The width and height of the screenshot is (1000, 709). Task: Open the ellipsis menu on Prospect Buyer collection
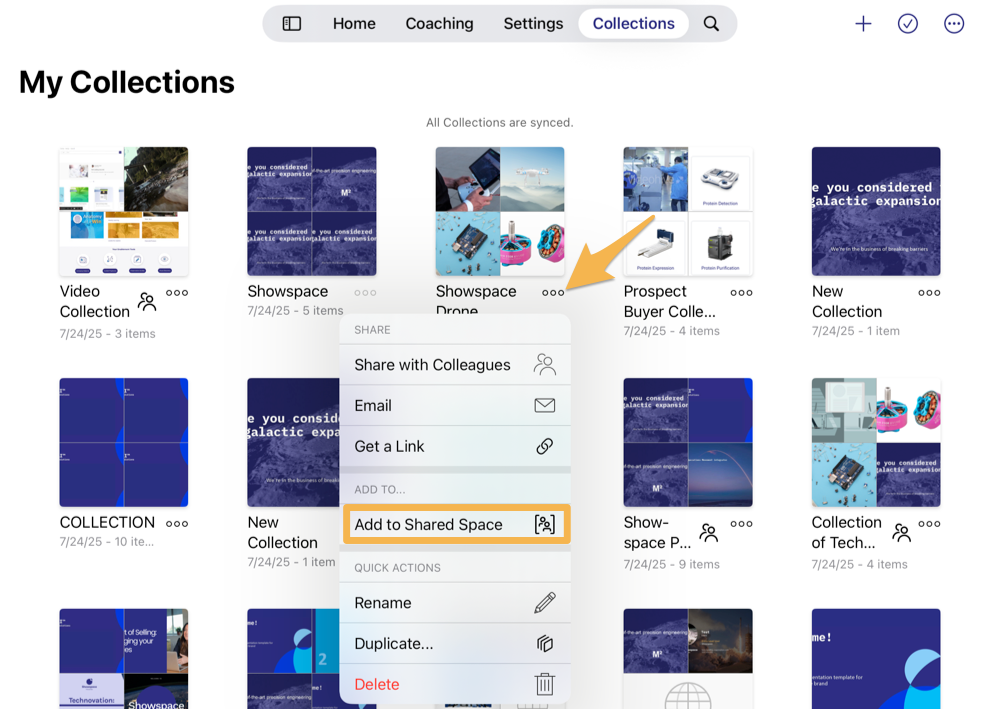coord(740,293)
